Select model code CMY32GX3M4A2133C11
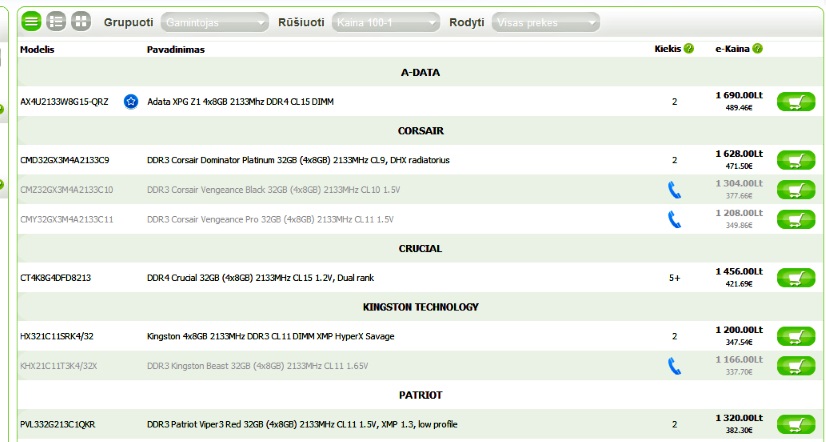The image size is (826, 442). (x=66, y=219)
